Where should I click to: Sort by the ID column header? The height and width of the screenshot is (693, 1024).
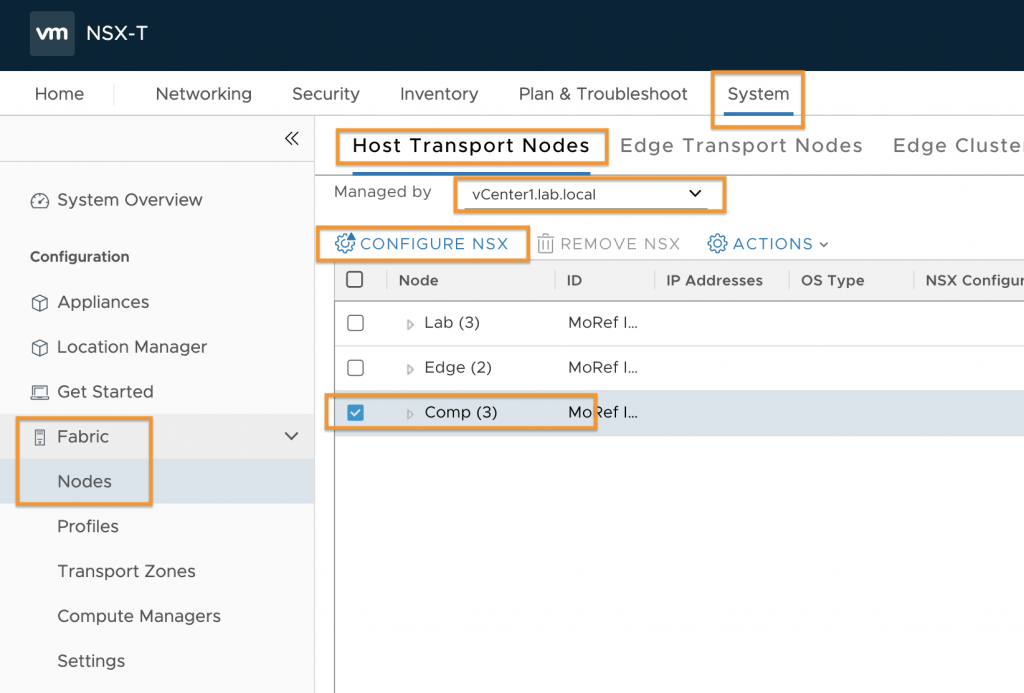click(574, 280)
